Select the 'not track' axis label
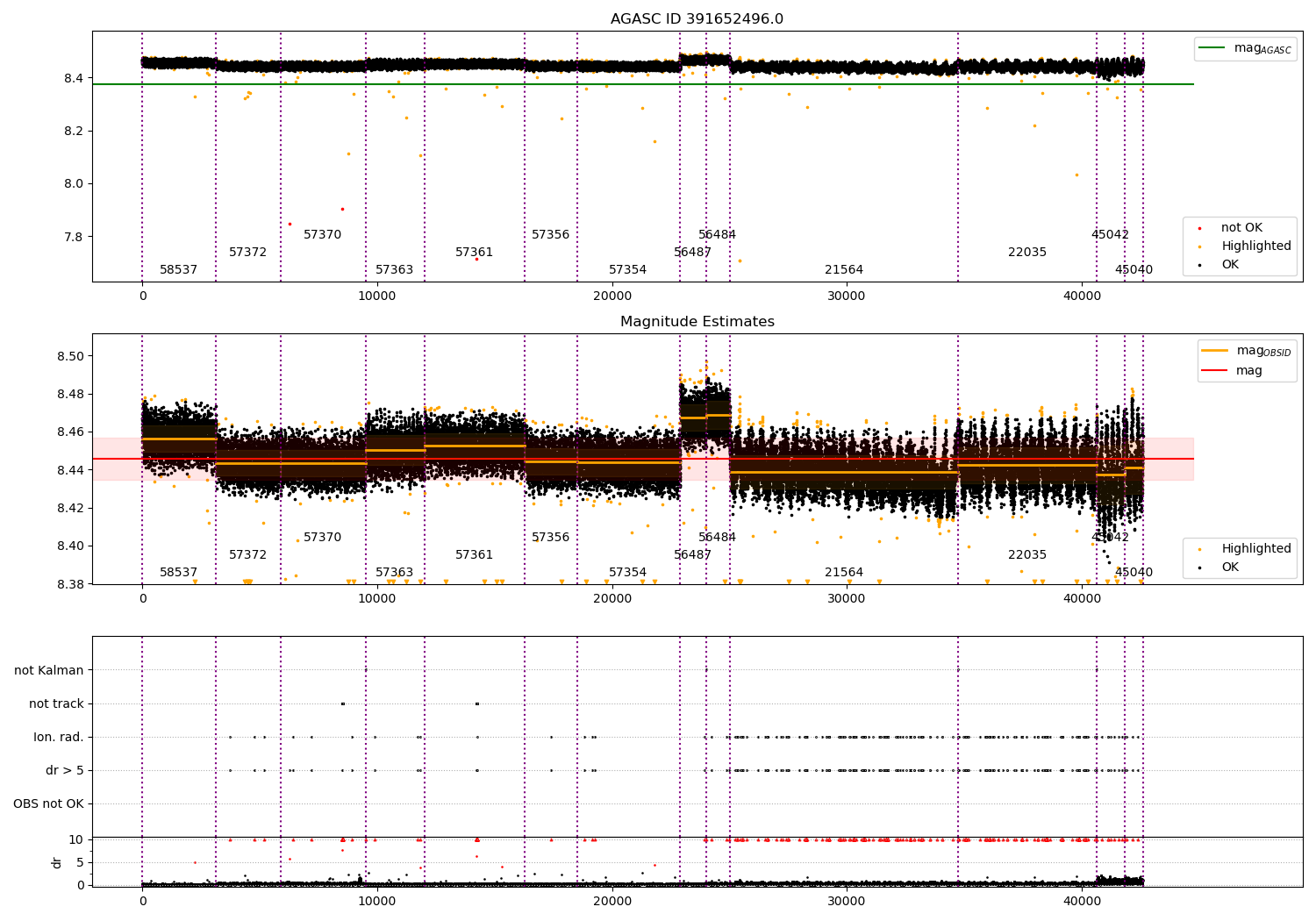The width and height of the screenshot is (1316, 921). click(56, 704)
